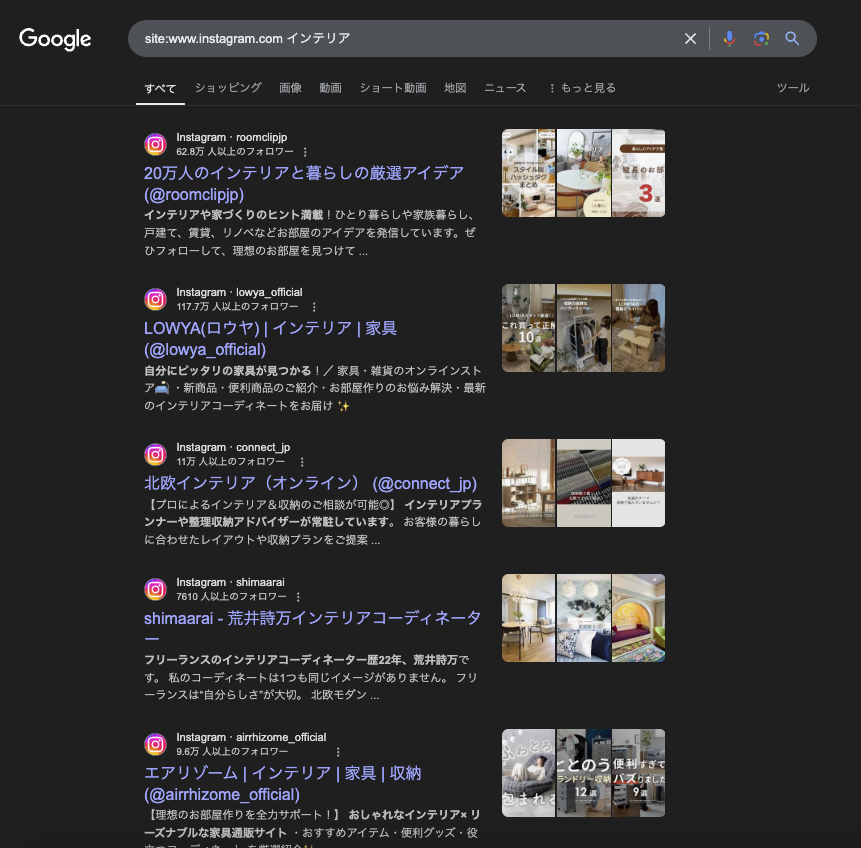This screenshot has width=861, height=848.
Task: Click 62.8万 人以上のフォロワー text
Action: [235, 152]
